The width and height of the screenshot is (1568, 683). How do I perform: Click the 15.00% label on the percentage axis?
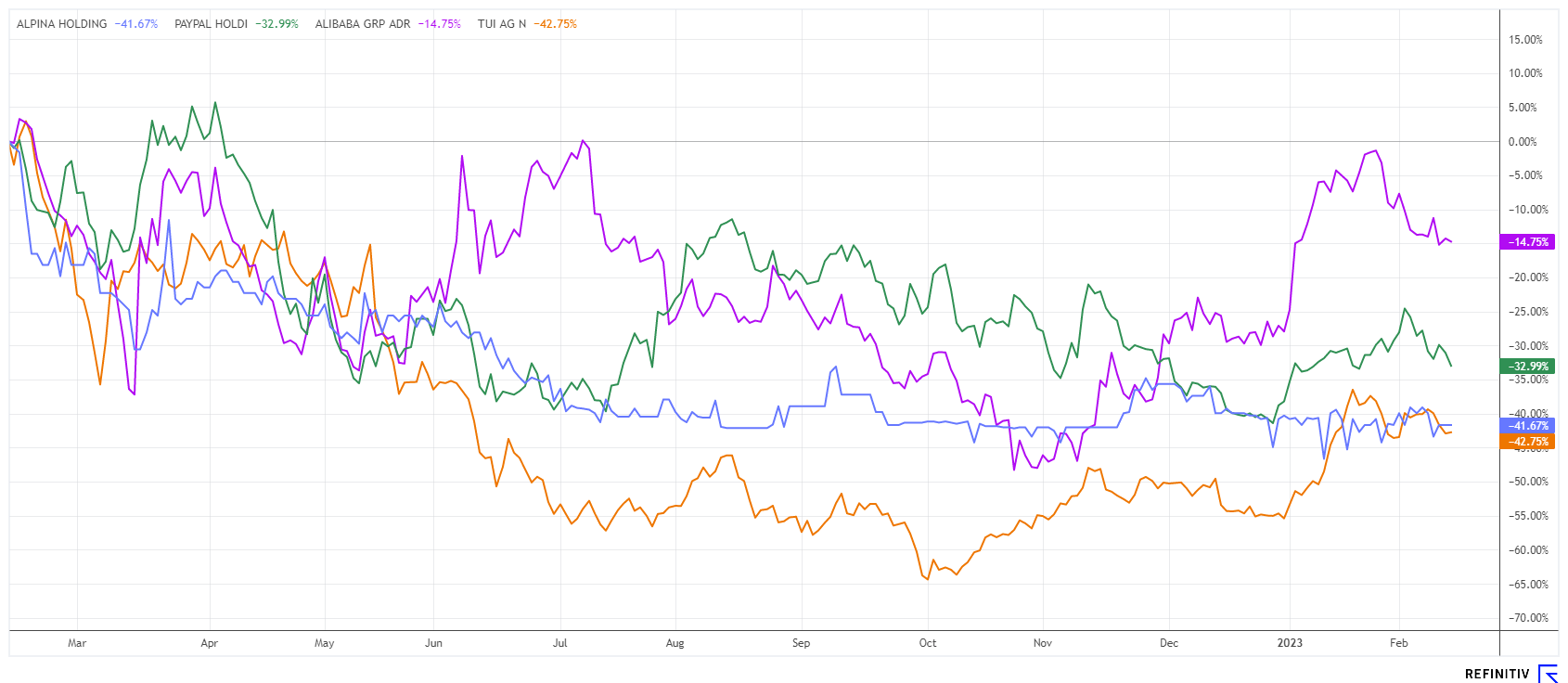1525,40
